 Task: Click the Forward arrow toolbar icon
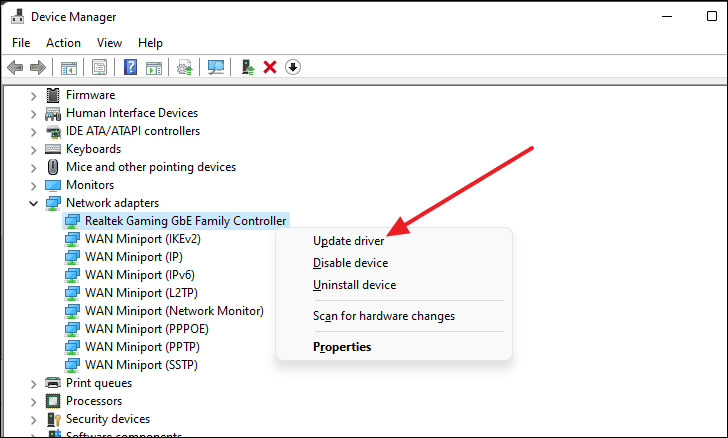point(38,67)
